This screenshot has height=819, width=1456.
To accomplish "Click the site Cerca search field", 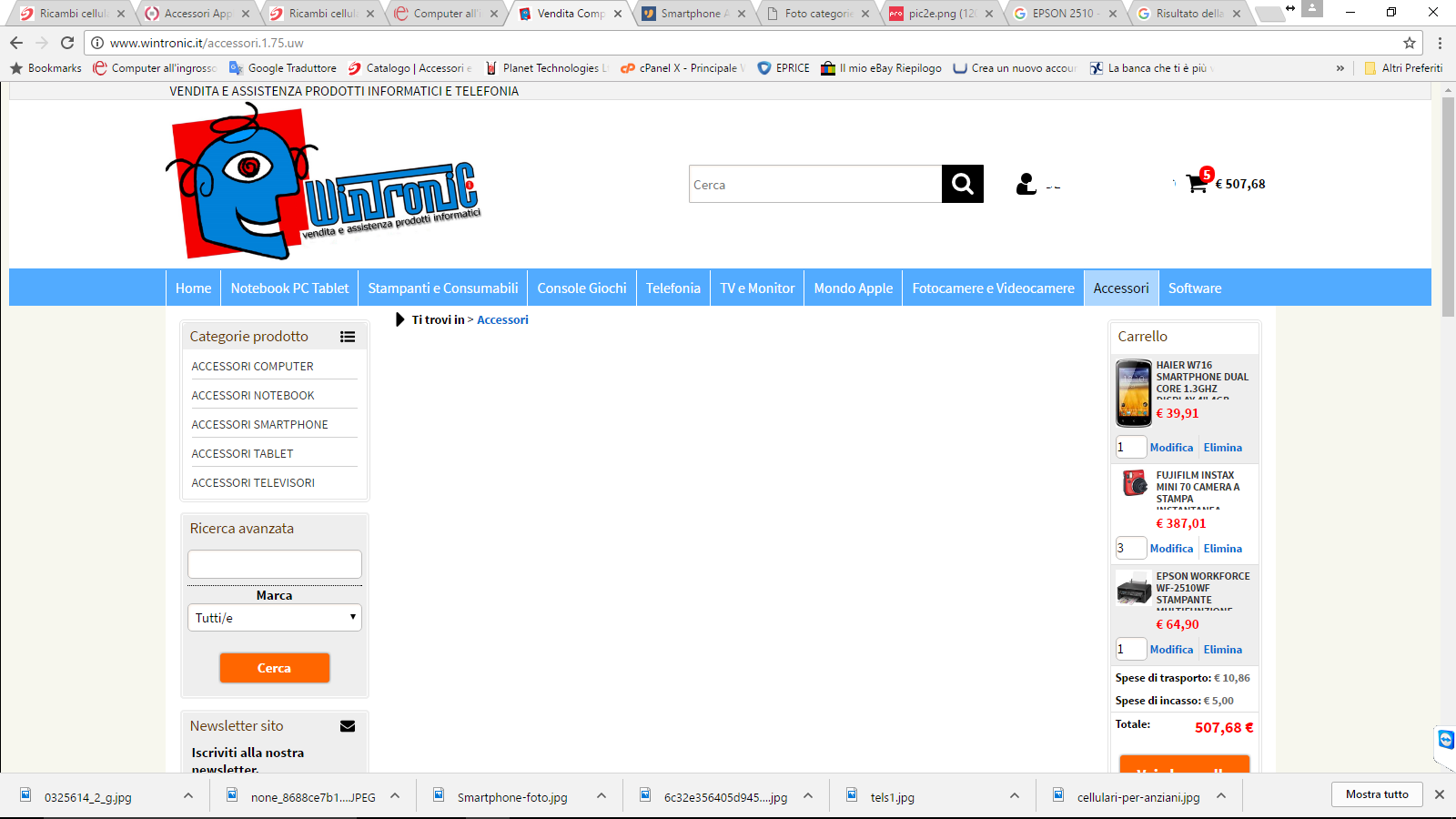I will (815, 184).
